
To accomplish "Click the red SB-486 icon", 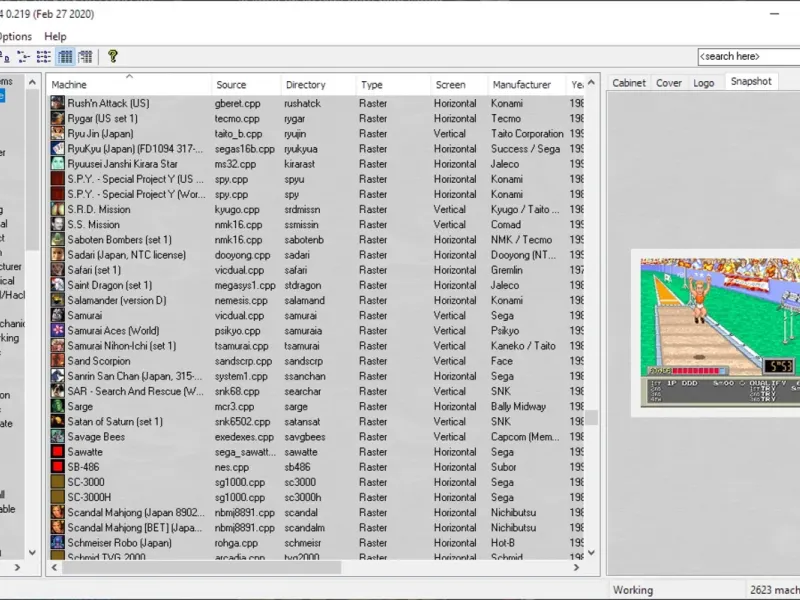I will 58,467.
